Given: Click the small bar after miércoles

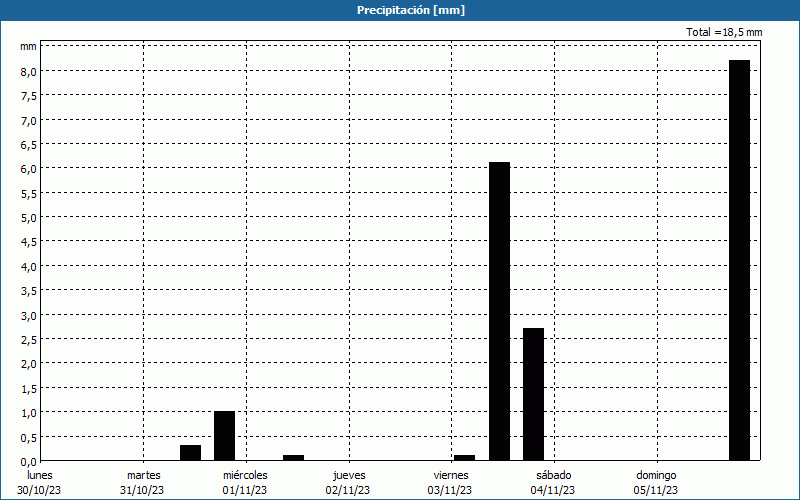Looking at the screenshot, I should point(293,458).
